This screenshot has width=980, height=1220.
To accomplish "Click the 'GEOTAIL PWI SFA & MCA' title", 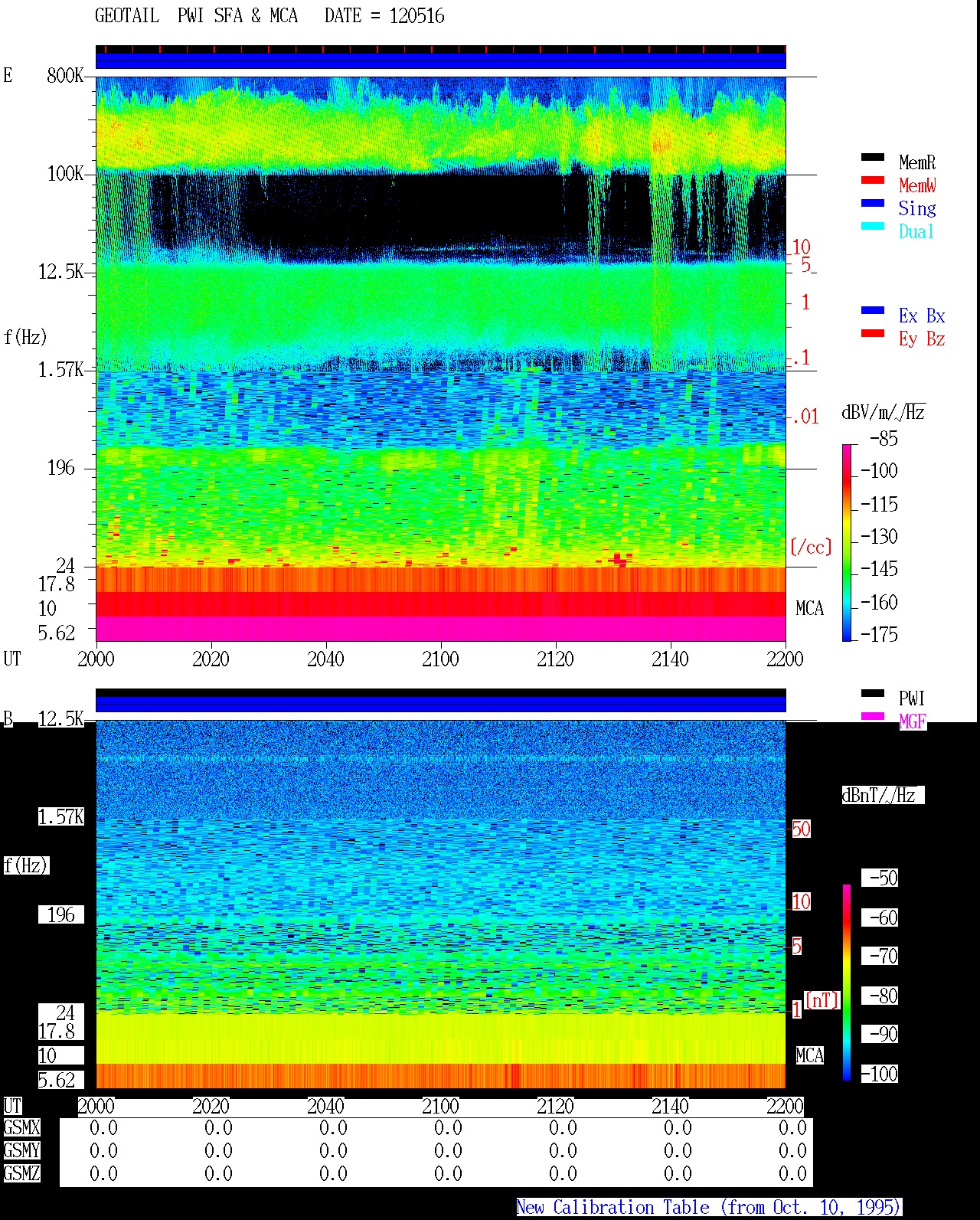I will tap(197, 15).
